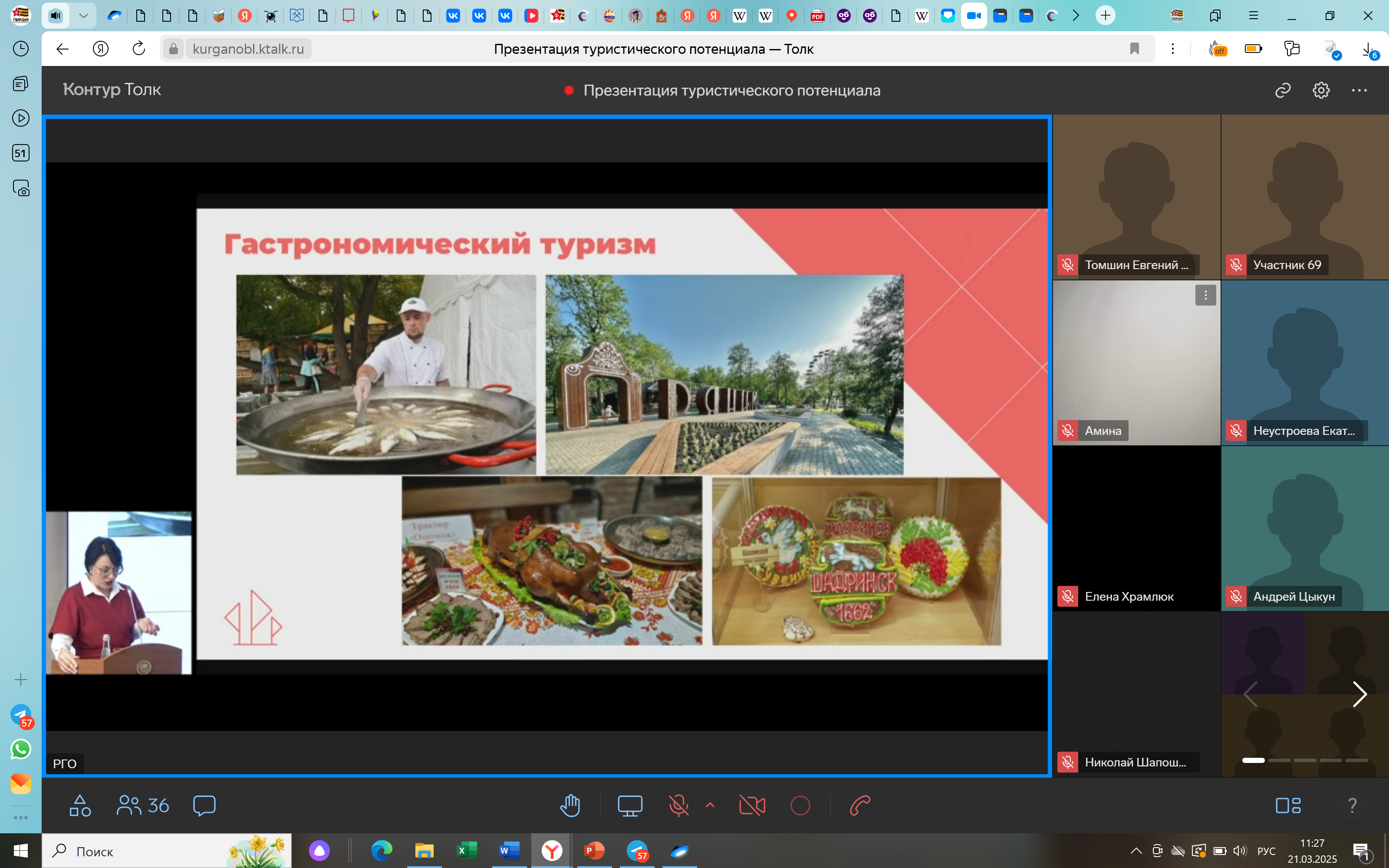Open conference settings gear
This screenshot has width=1389, height=868.
coord(1321,90)
